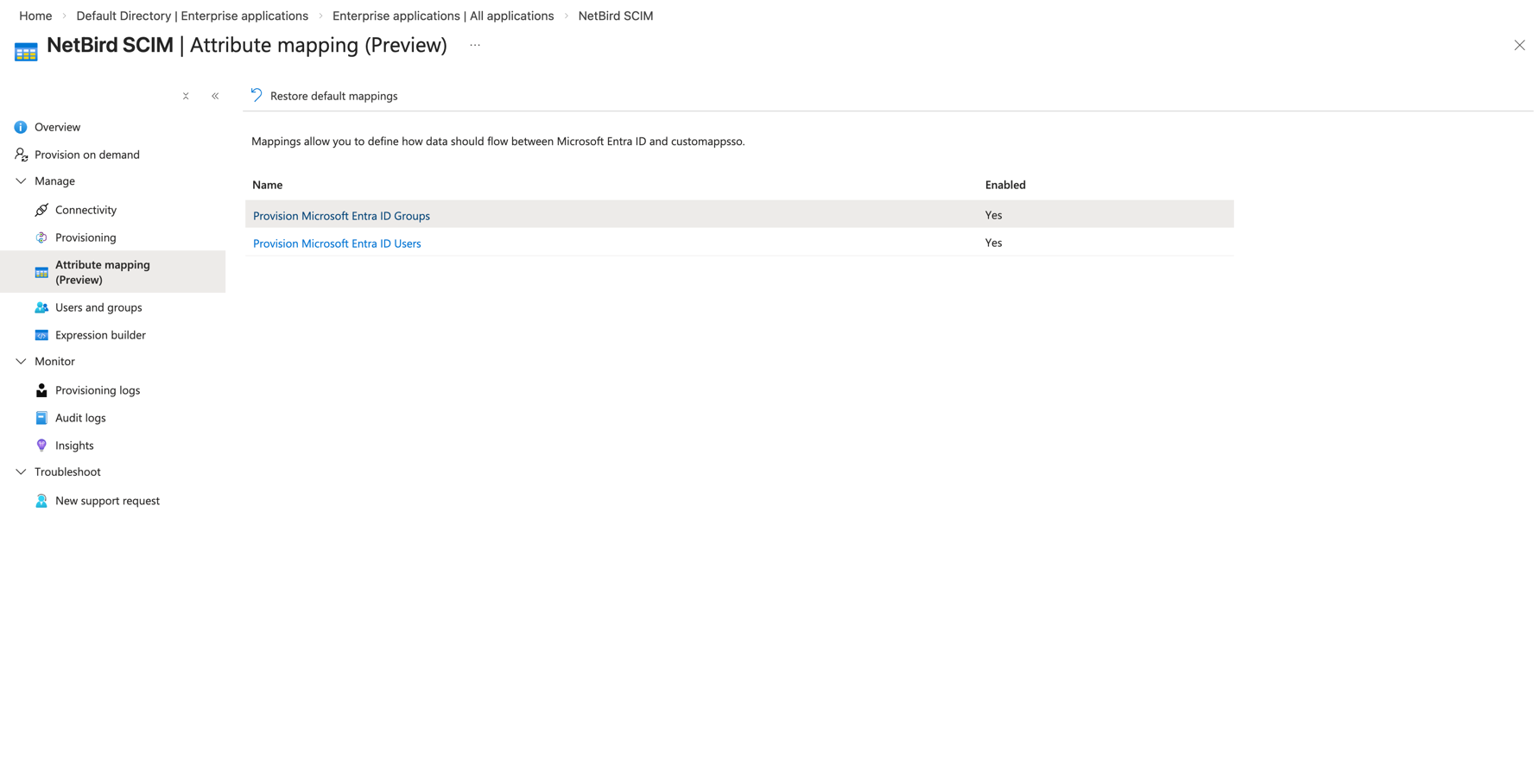Go to Home breadcrumb
The image size is (1539, 784).
click(35, 16)
